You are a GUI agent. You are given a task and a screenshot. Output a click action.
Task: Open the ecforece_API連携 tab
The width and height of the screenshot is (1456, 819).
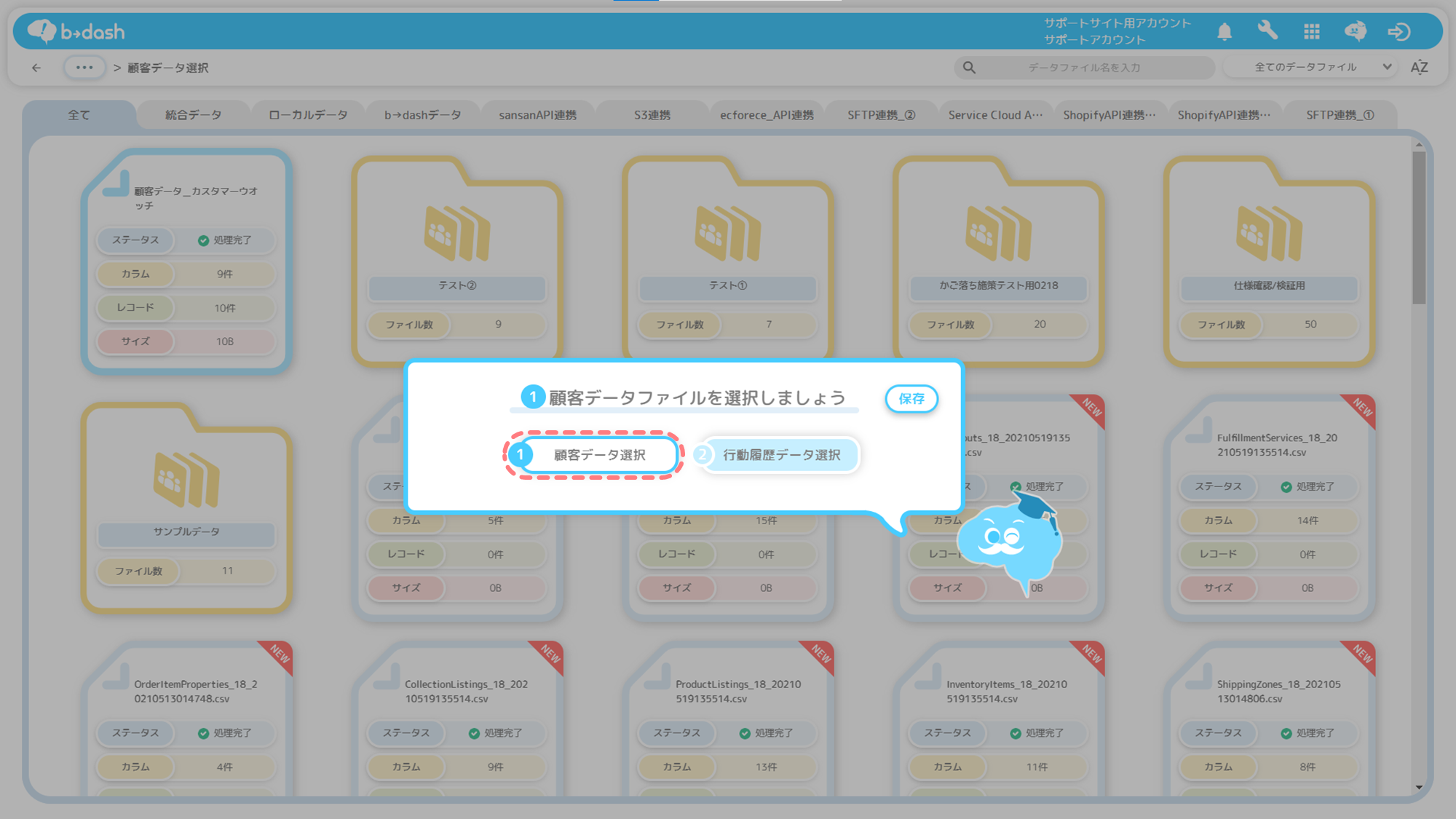(x=767, y=115)
